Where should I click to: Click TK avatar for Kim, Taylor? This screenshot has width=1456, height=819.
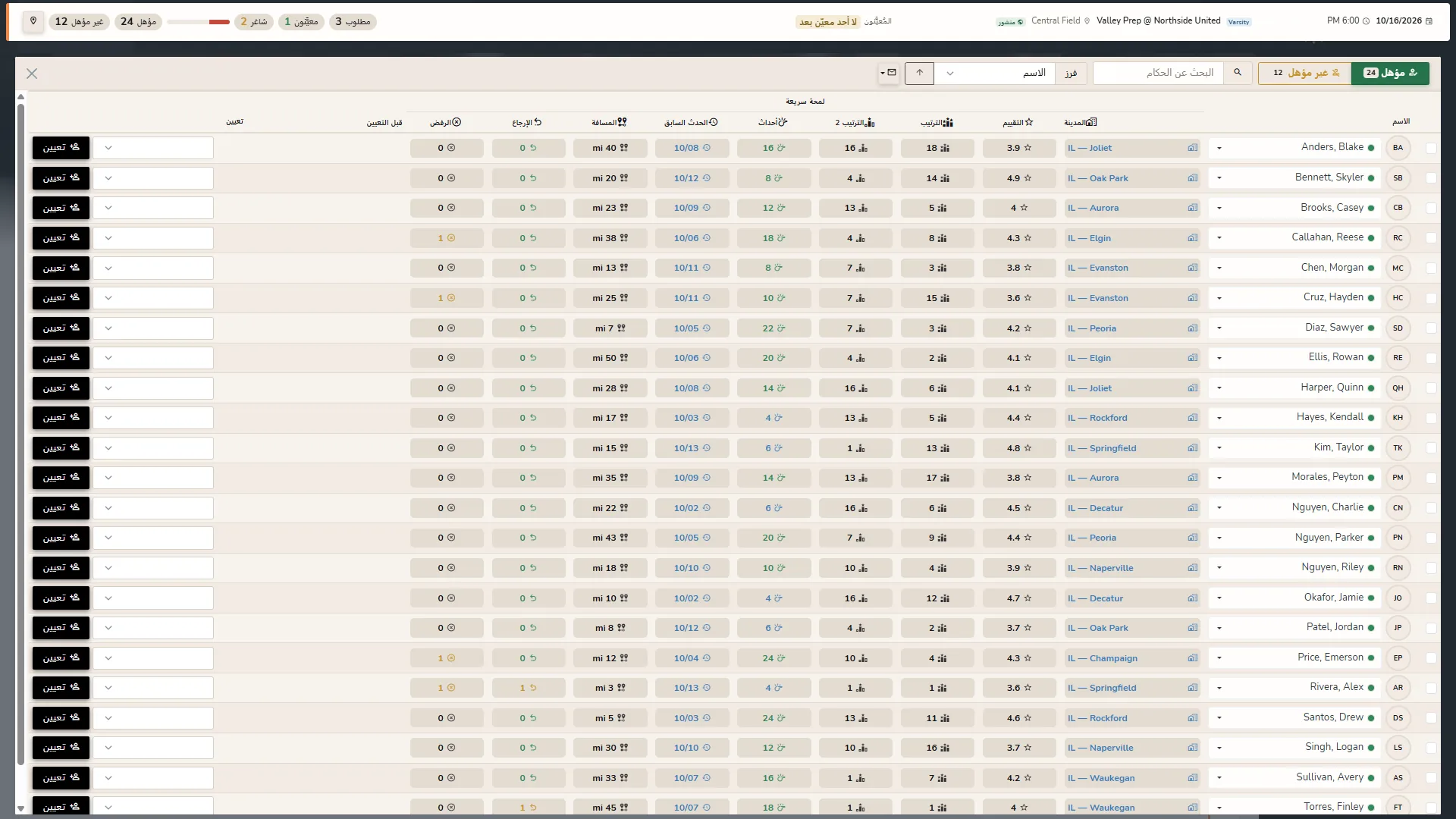tap(1398, 448)
